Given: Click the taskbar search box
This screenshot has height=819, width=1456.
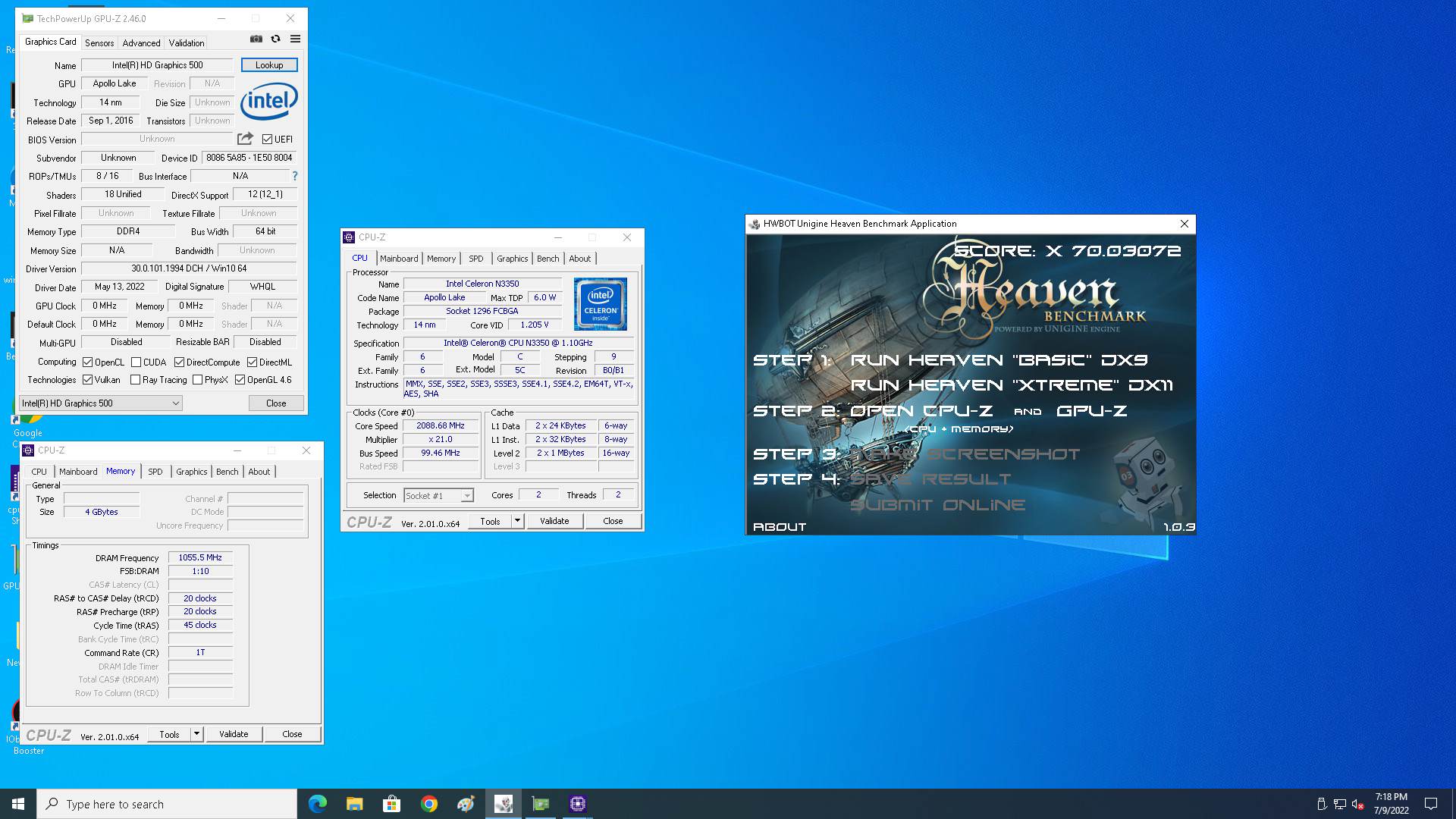Looking at the screenshot, I should point(167,804).
